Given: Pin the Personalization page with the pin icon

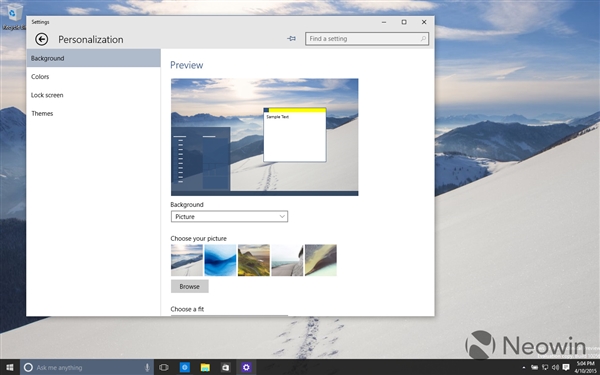Looking at the screenshot, I should (292, 39).
